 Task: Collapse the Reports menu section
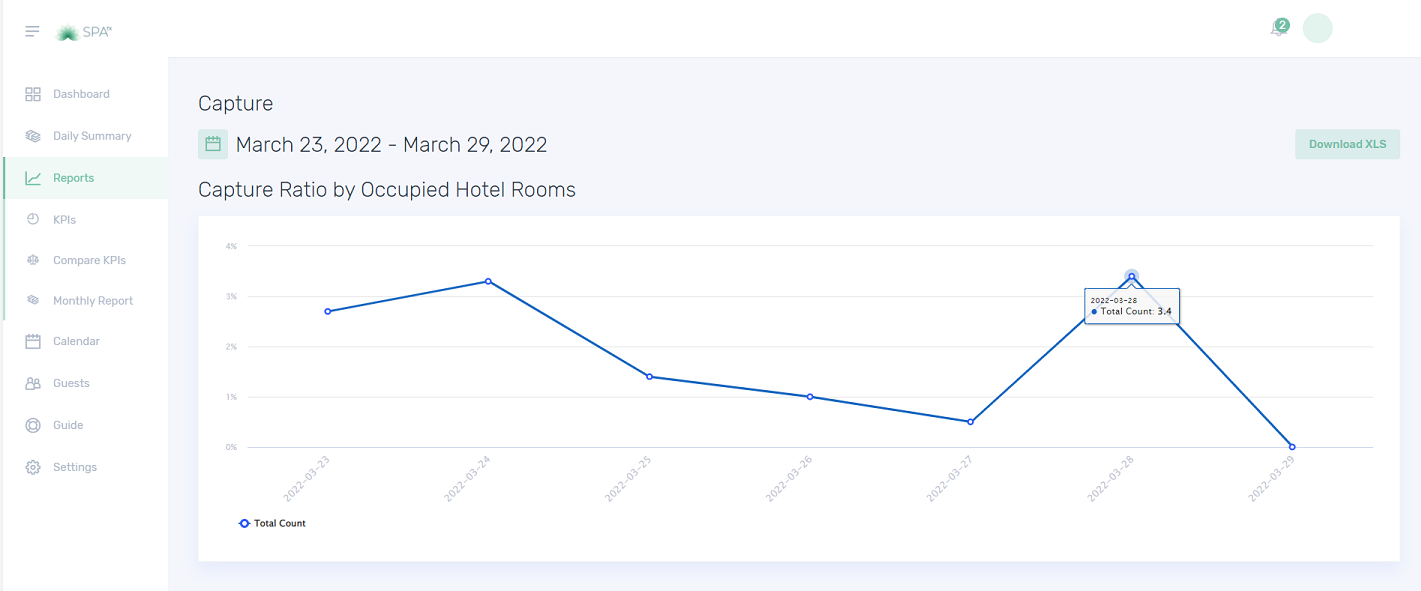pyautogui.click(x=73, y=178)
